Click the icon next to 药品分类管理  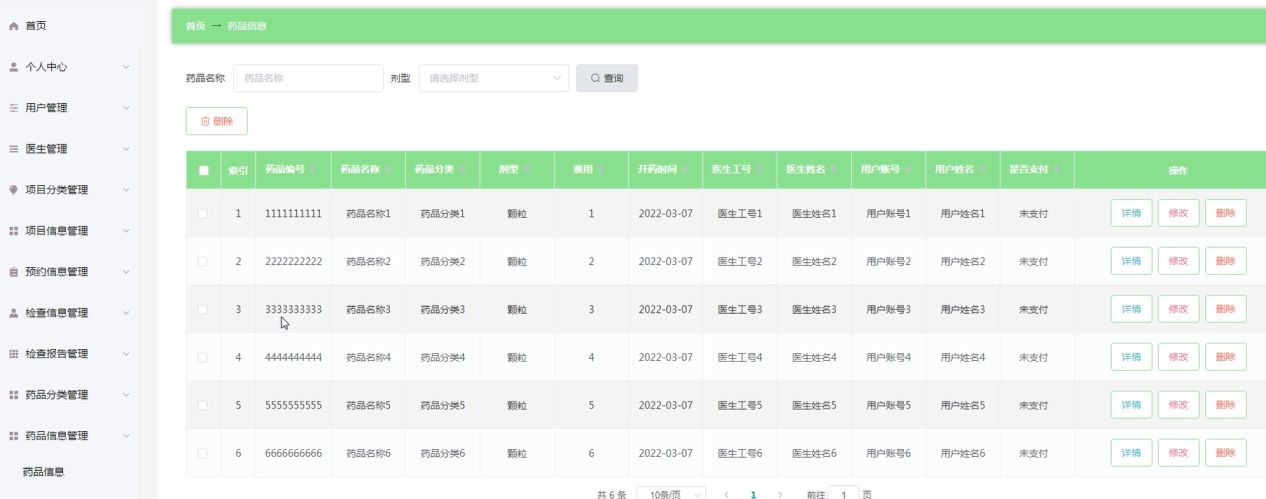[13, 395]
